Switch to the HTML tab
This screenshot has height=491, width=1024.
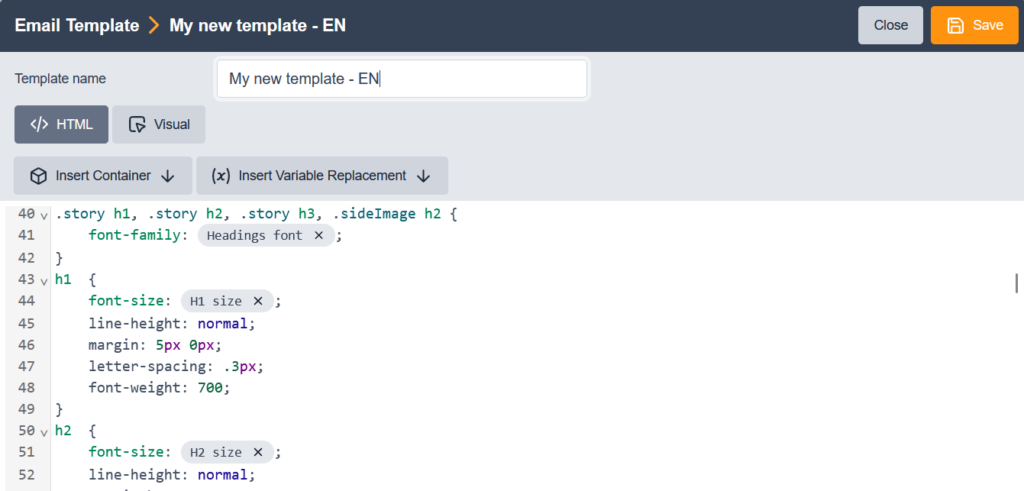pos(61,125)
